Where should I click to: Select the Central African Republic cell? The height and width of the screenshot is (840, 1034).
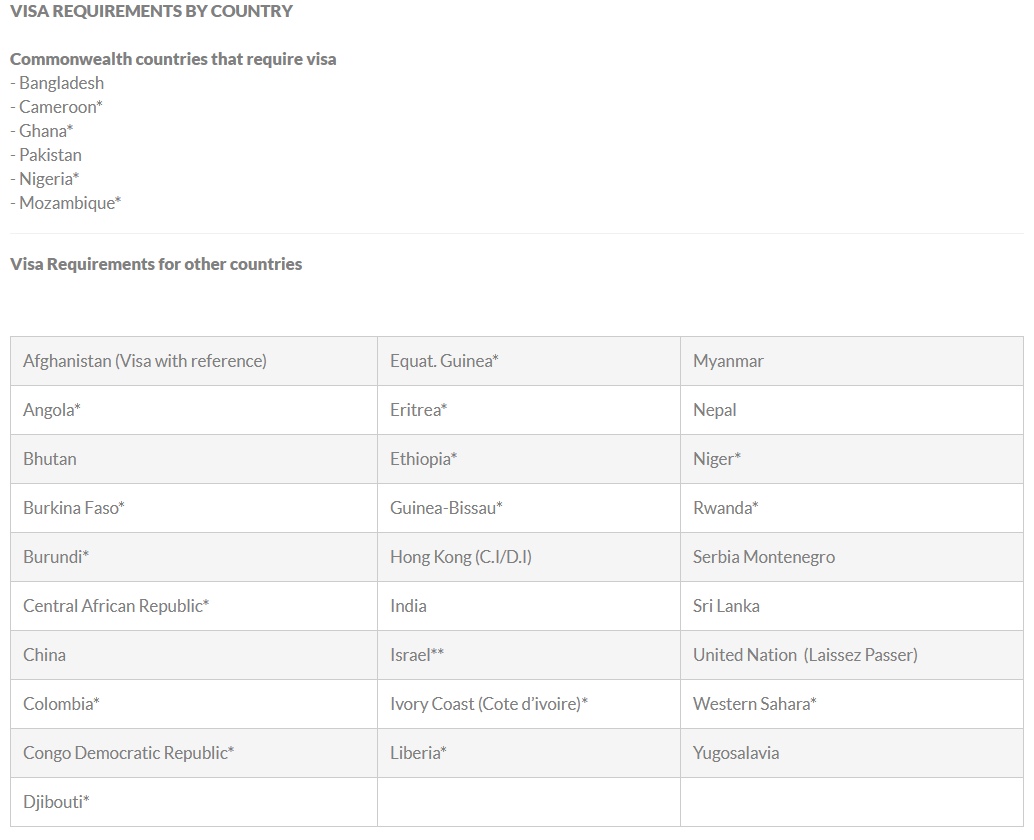(116, 606)
